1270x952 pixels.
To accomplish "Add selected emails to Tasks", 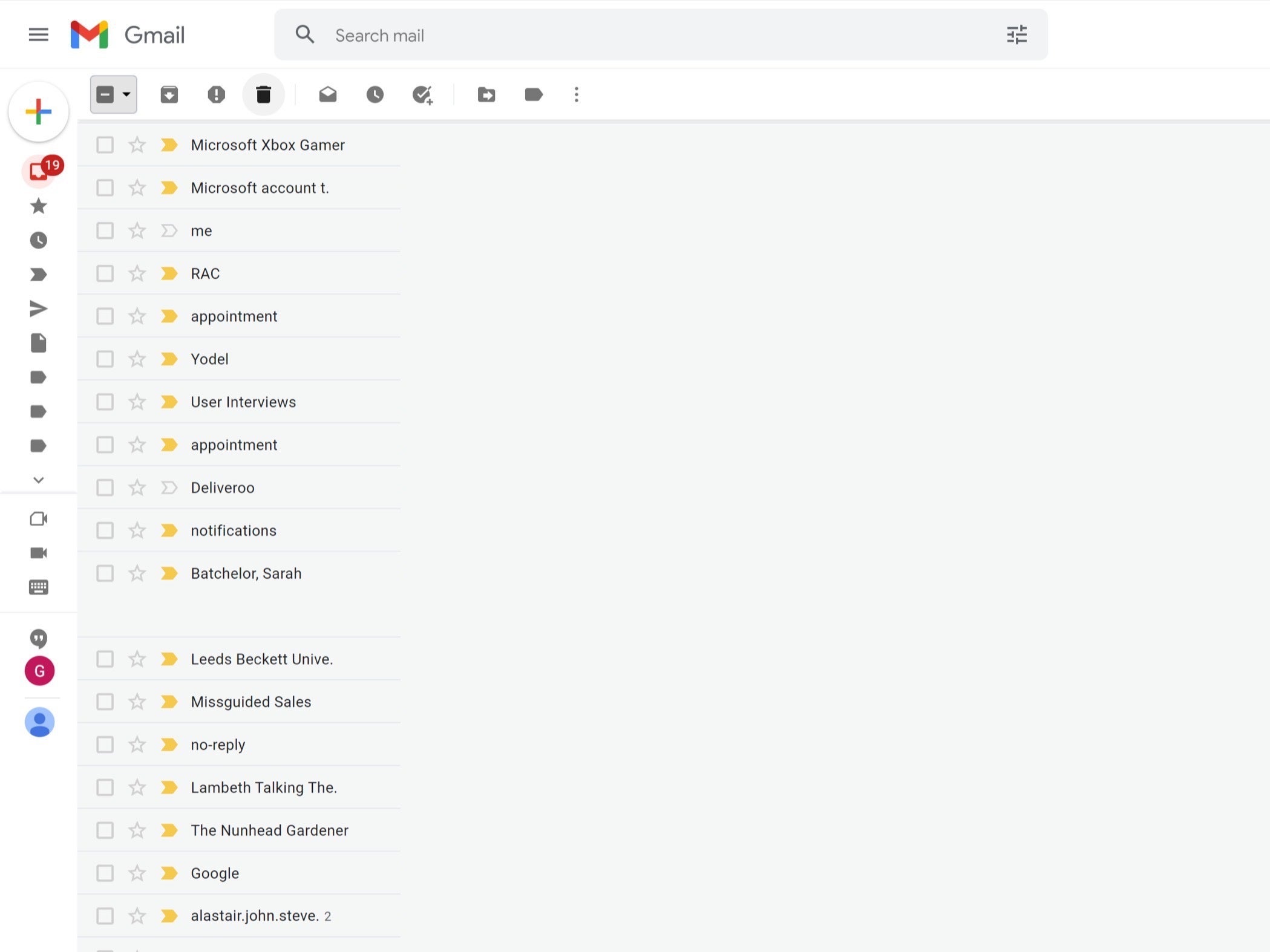I will click(422, 94).
